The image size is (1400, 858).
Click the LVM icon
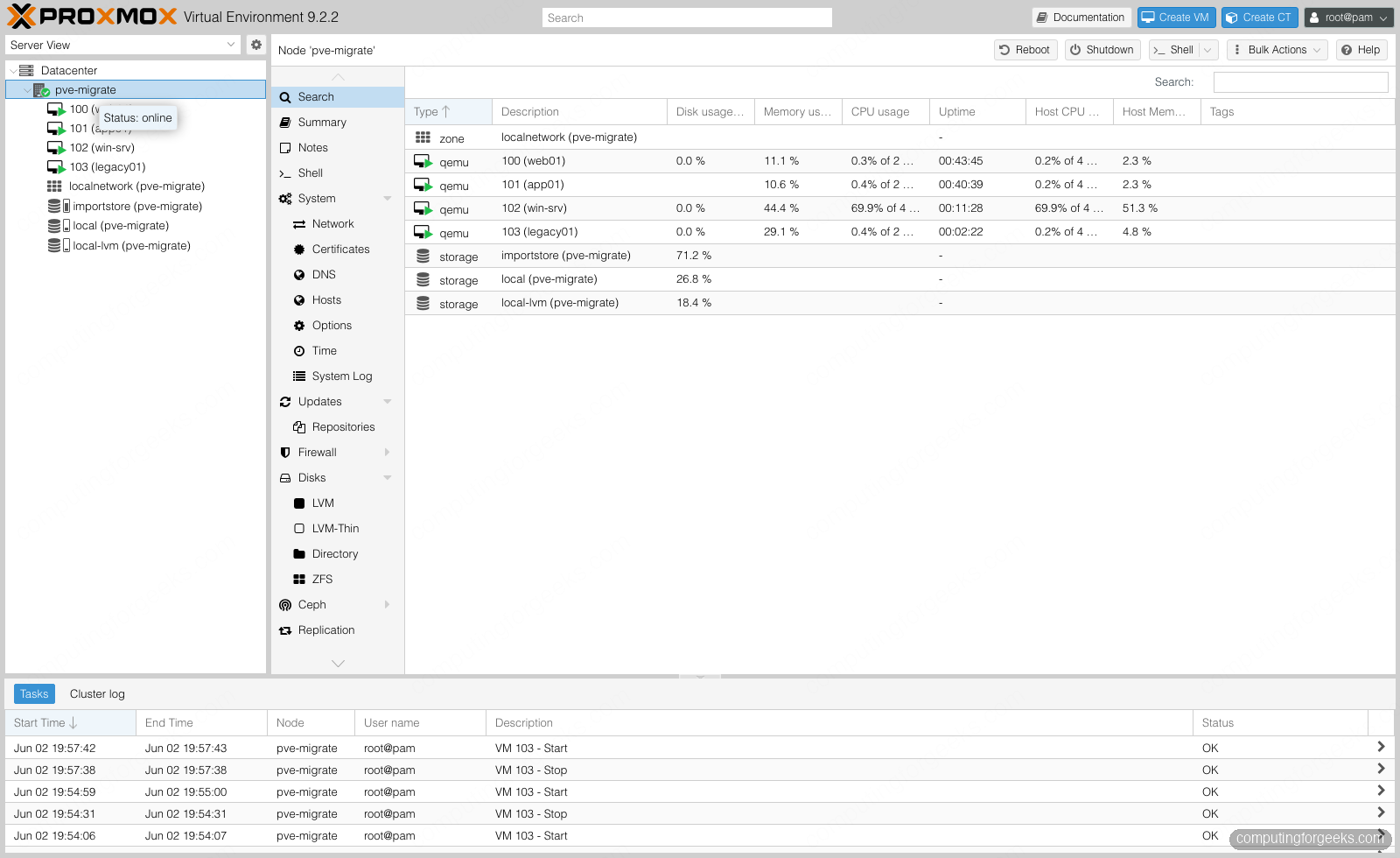[x=299, y=503]
